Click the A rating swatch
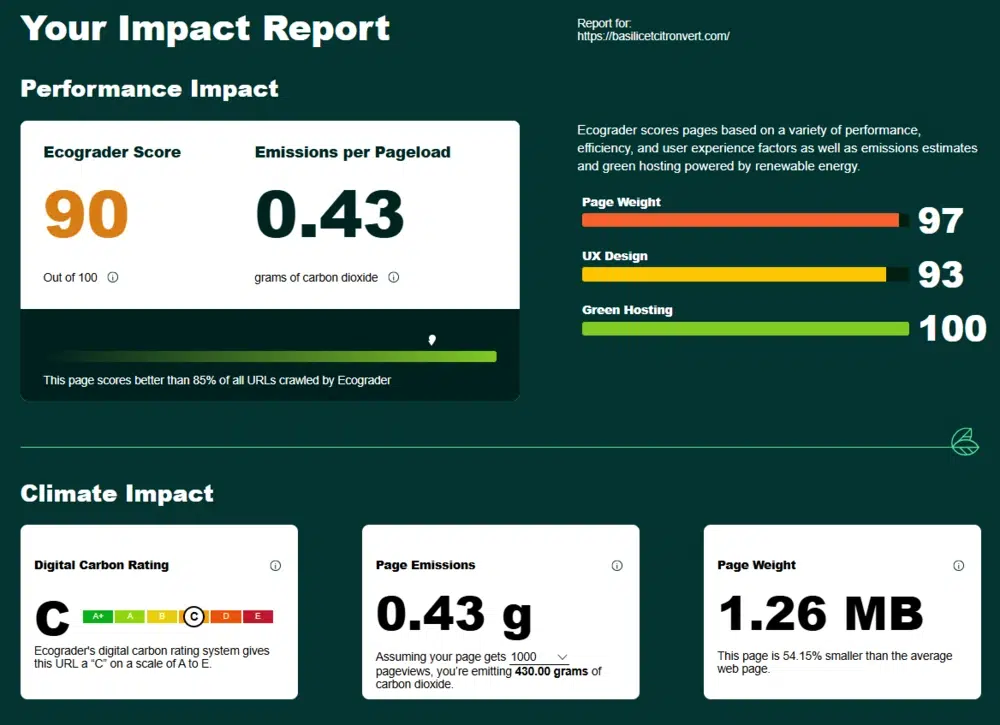The height and width of the screenshot is (725, 1000). point(130,617)
